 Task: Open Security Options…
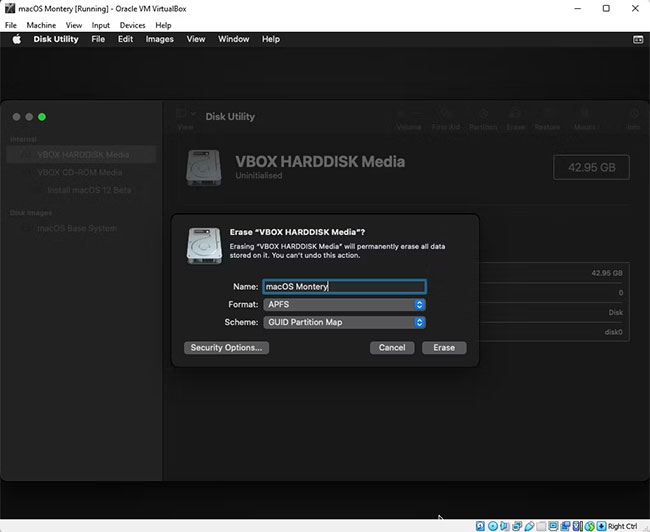pos(226,347)
